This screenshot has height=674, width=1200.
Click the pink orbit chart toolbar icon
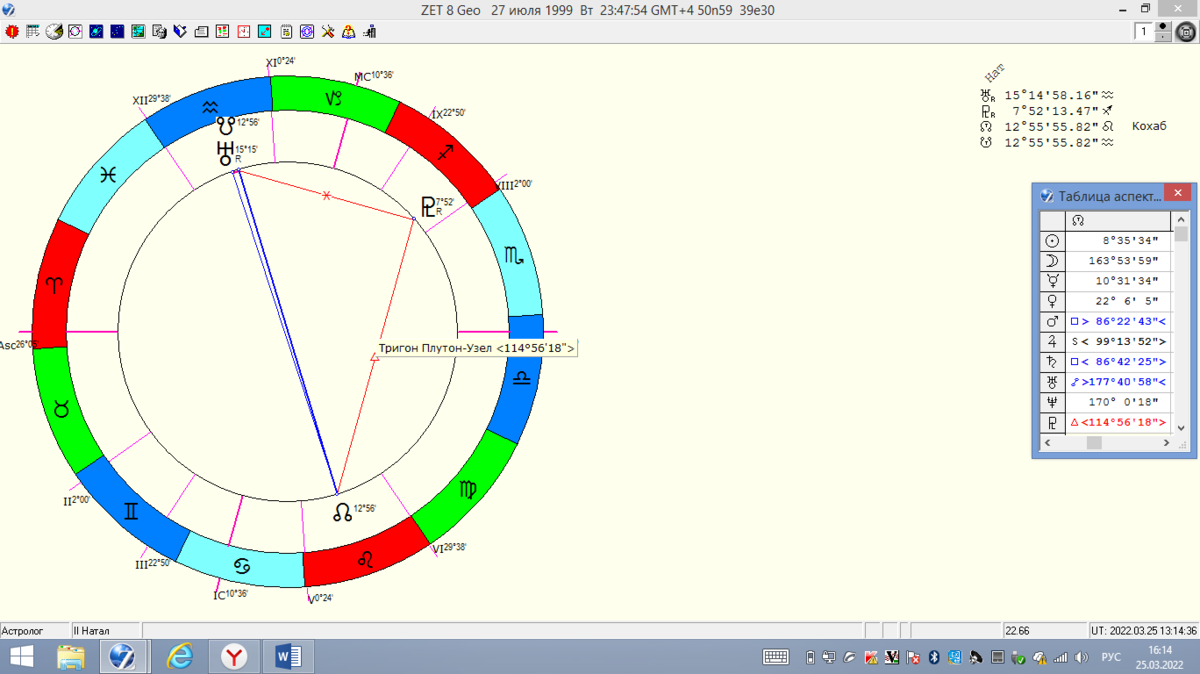75,32
